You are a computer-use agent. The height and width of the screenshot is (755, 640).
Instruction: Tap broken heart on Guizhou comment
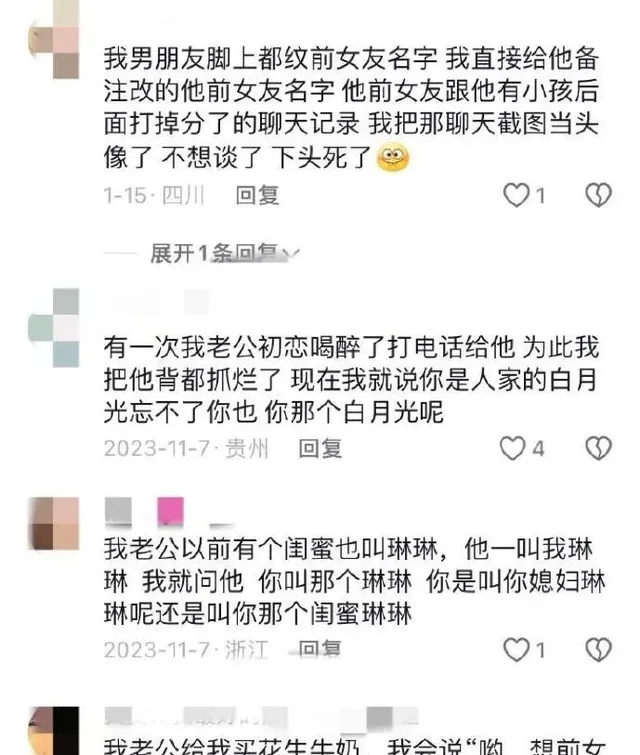(598, 448)
